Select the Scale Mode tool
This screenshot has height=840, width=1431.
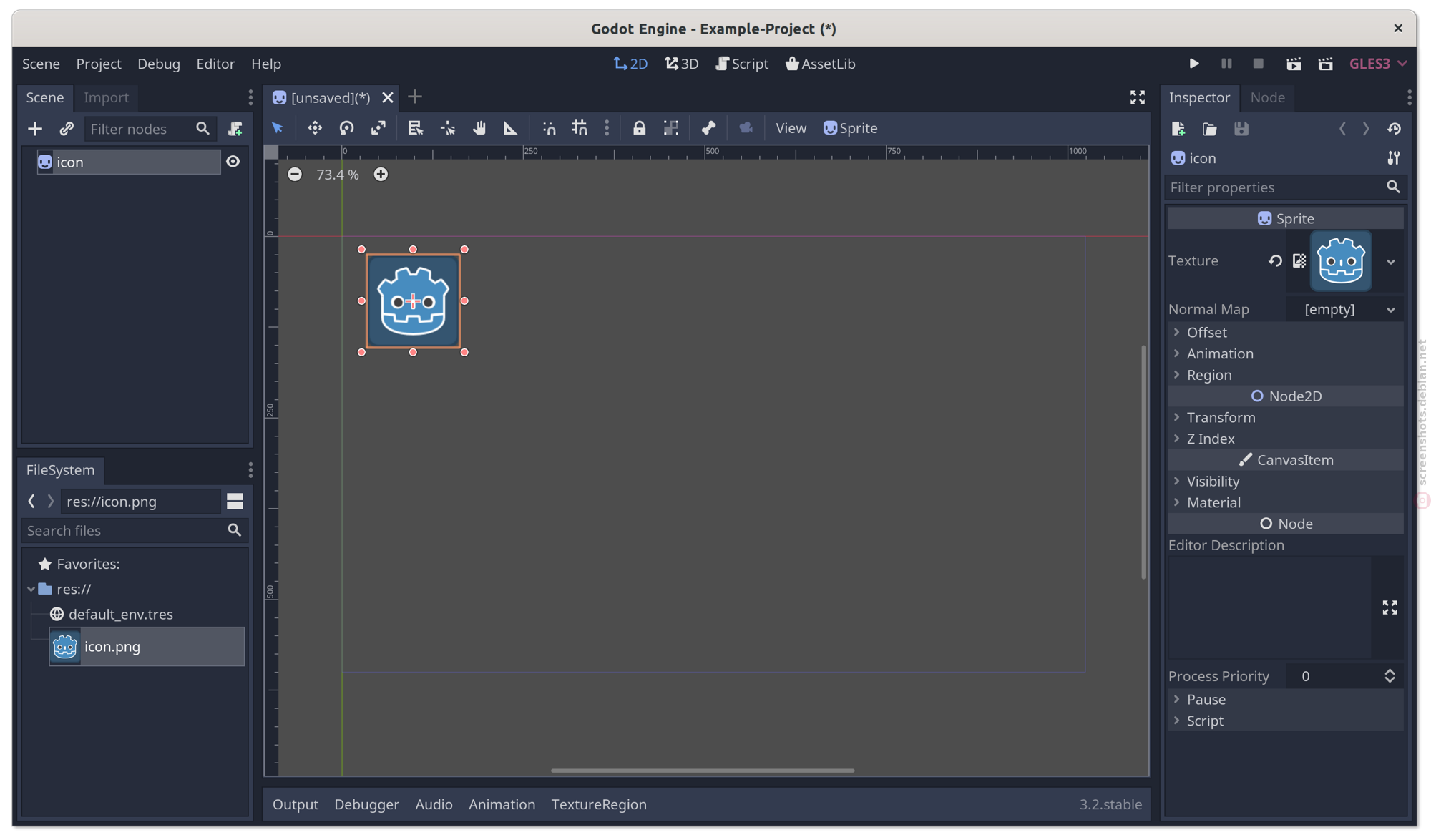[378, 128]
